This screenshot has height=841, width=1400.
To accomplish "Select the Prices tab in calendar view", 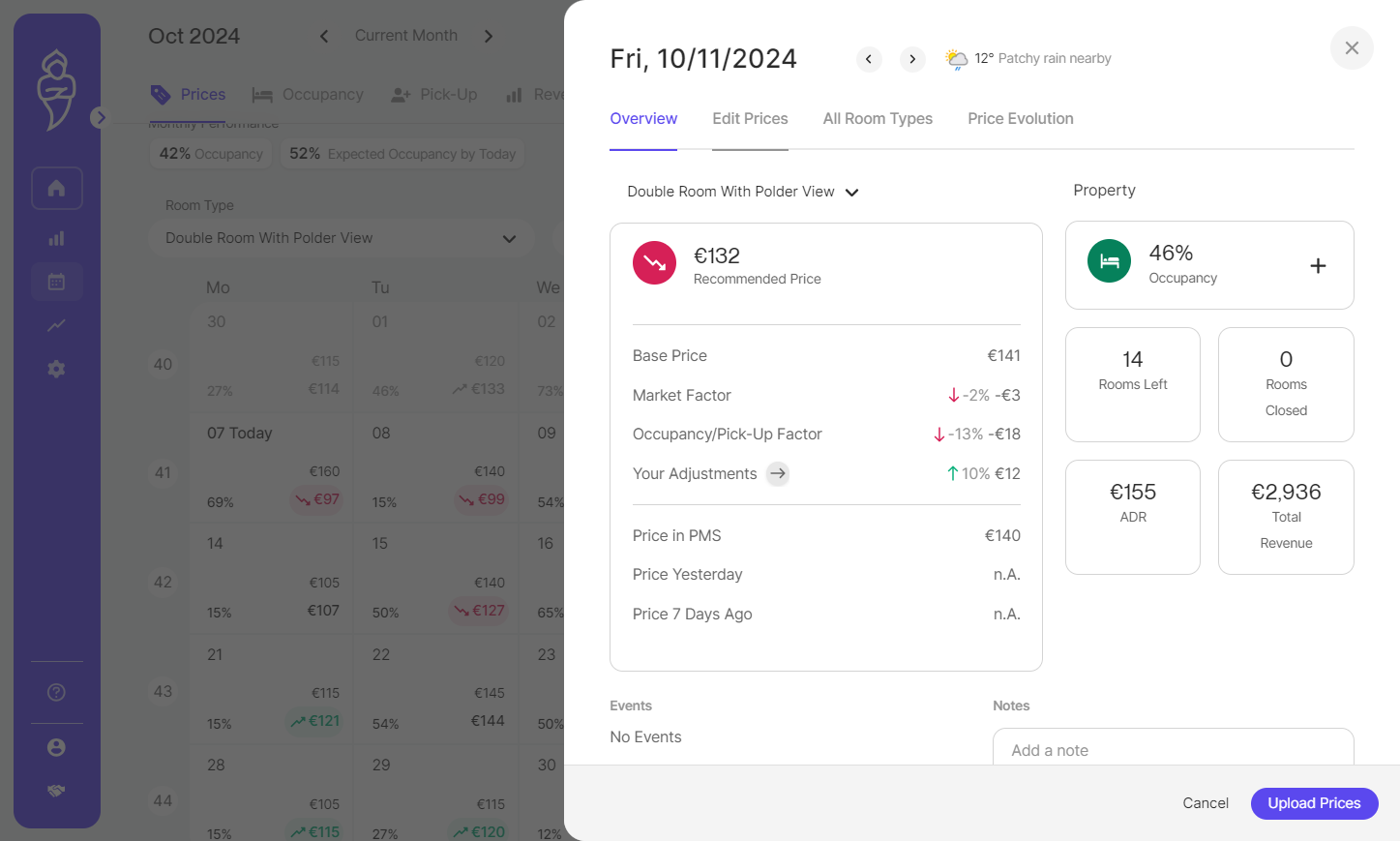I will click(189, 95).
